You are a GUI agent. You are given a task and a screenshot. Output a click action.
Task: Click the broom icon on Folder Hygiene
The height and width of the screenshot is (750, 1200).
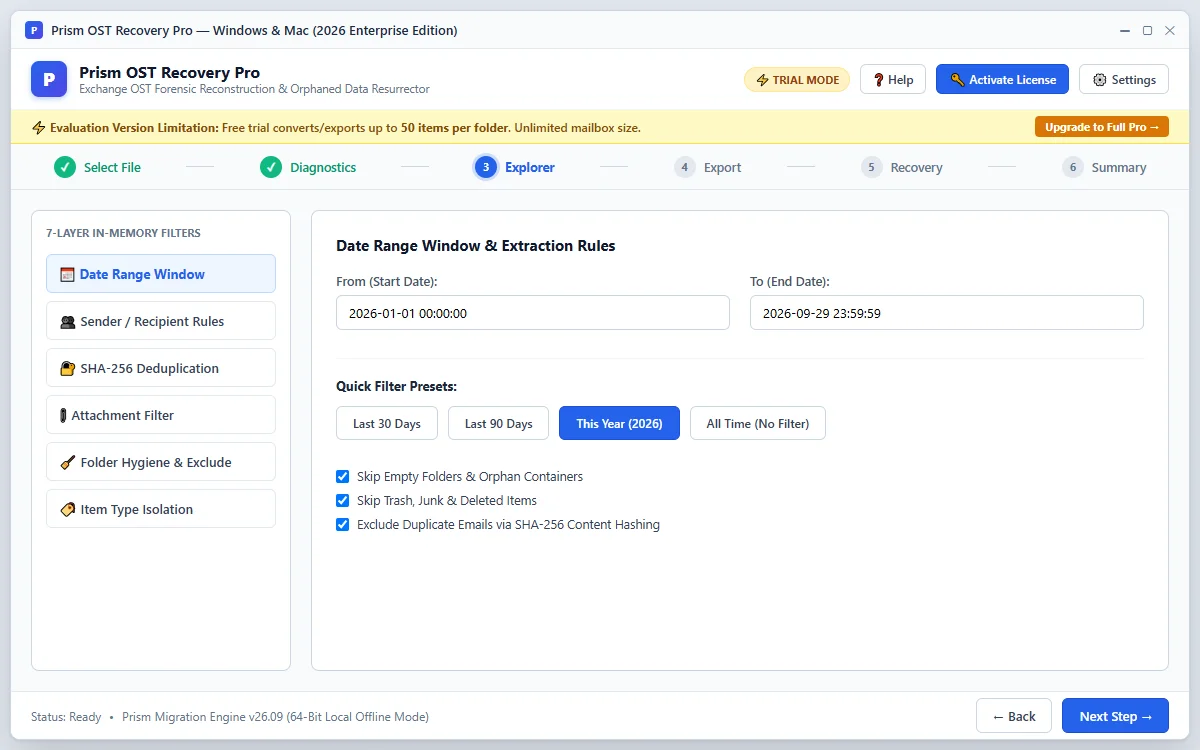tap(67, 462)
